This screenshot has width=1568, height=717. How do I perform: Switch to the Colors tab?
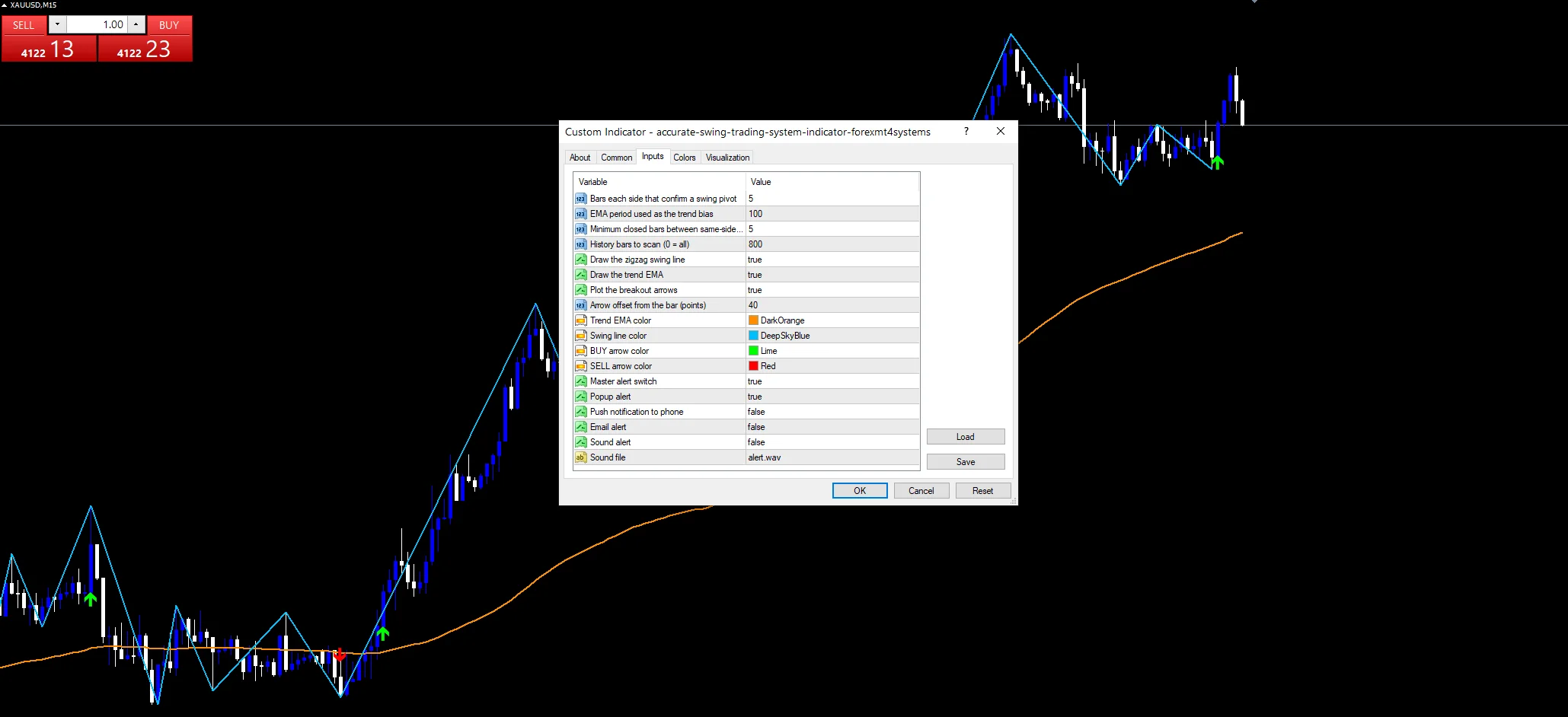[684, 158]
